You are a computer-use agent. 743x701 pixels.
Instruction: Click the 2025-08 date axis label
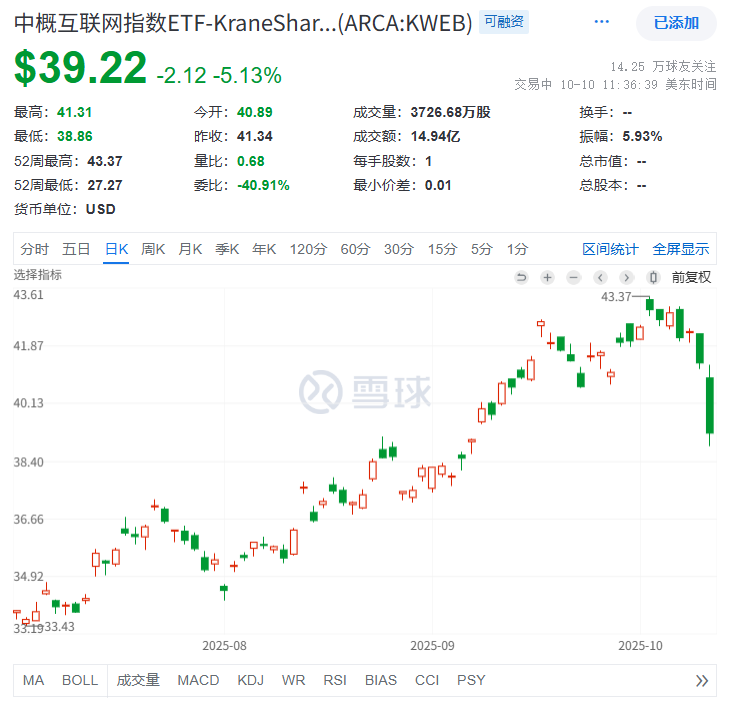(x=224, y=646)
